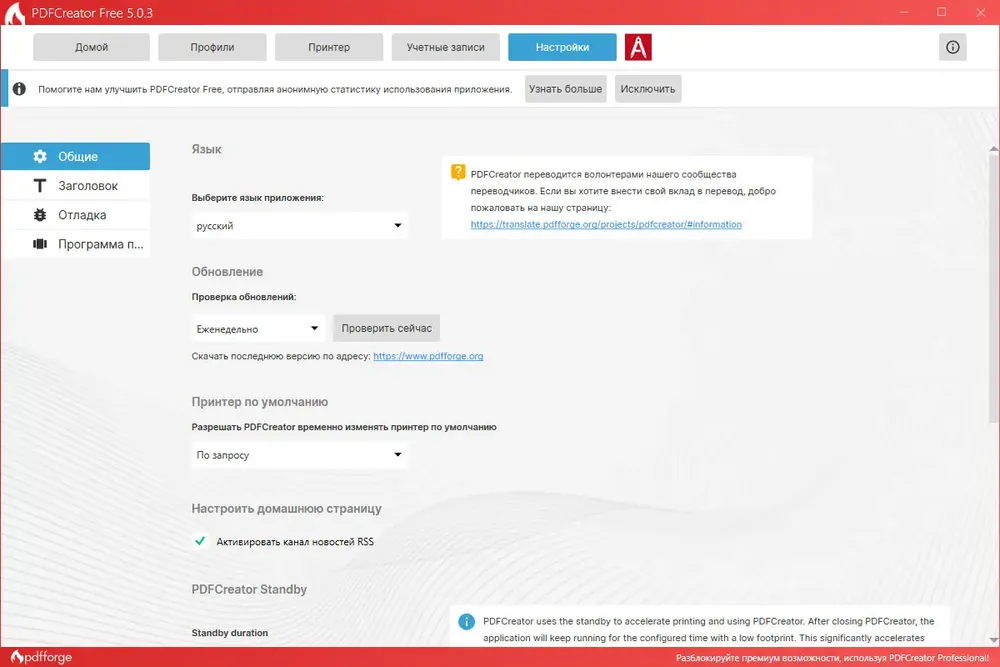The width and height of the screenshot is (1000, 667).
Task: Click the gear icon beside Общие
Action: pos(40,156)
